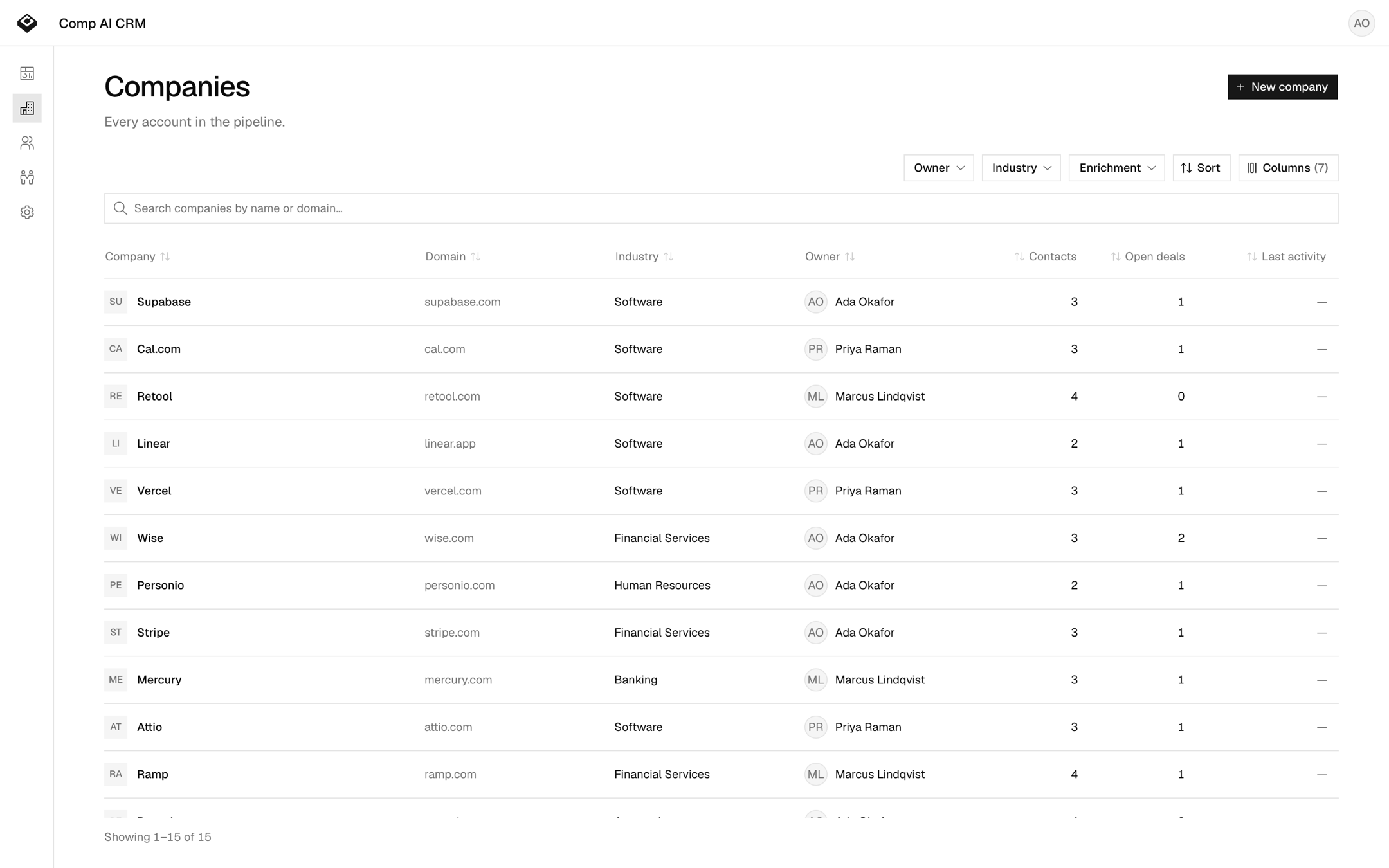Open the Cal.com company name
This screenshot has height=868, width=1389.
(159, 349)
